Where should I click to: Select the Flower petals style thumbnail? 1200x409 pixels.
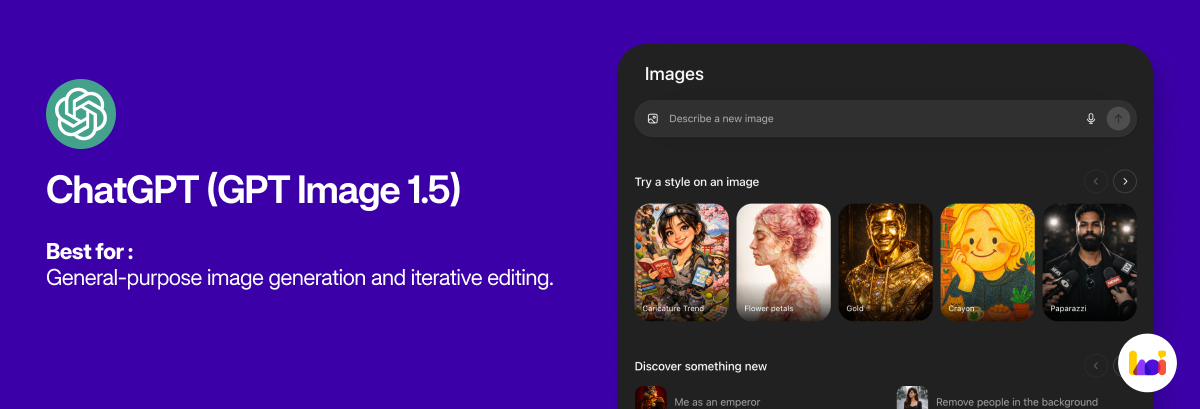[784, 262]
